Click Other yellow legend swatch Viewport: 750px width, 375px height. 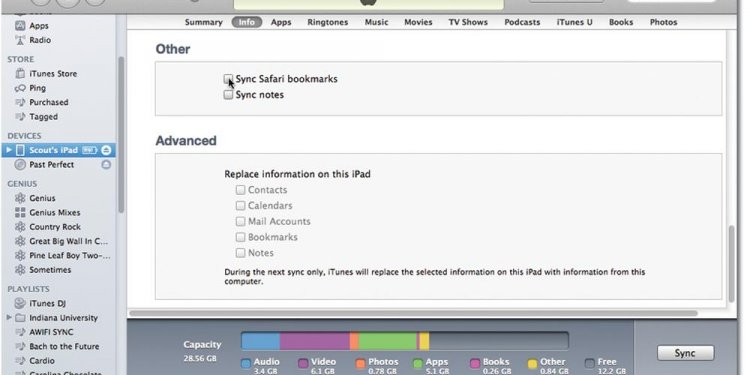click(x=532, y=364)
